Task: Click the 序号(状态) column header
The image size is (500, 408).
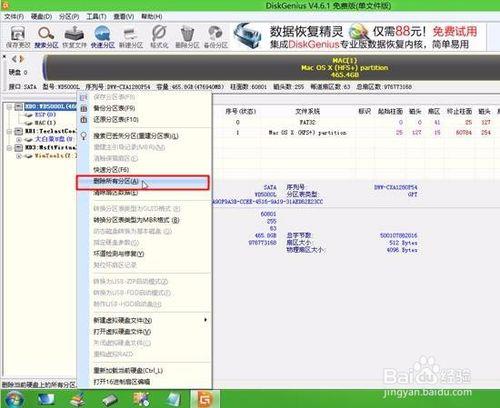Action: pos(241,111)
